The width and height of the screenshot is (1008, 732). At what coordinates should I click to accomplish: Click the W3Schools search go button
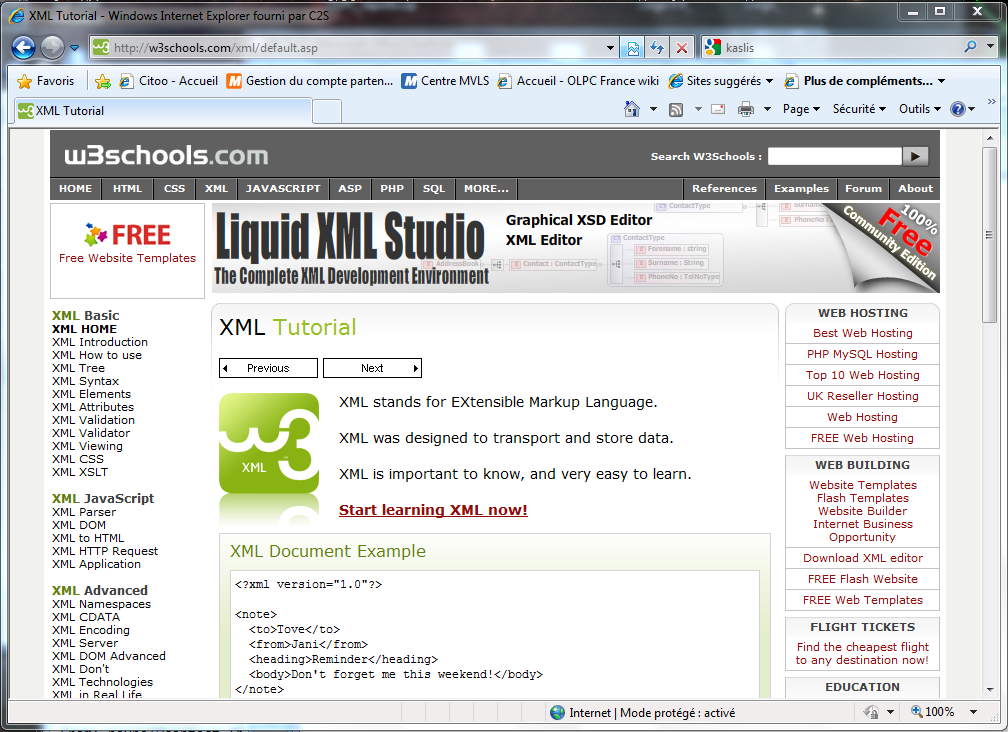(915, 156)
